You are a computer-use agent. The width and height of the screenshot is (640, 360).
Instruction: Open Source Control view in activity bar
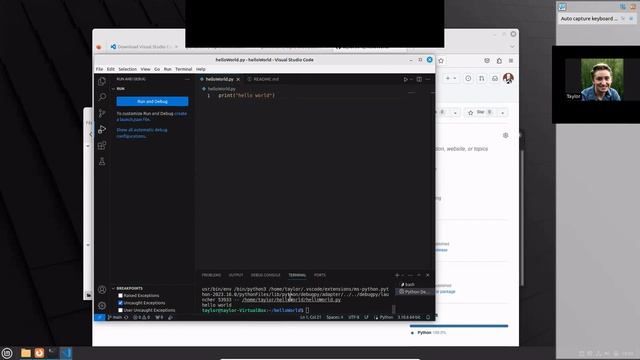102,113
